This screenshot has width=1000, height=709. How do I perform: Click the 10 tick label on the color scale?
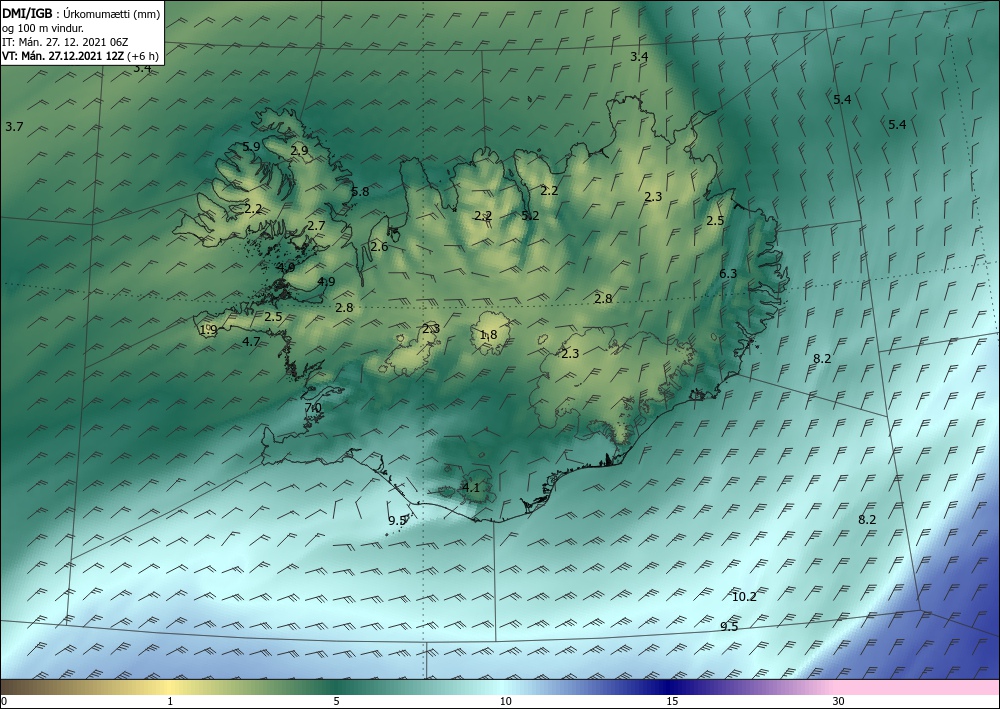point(506,702)
